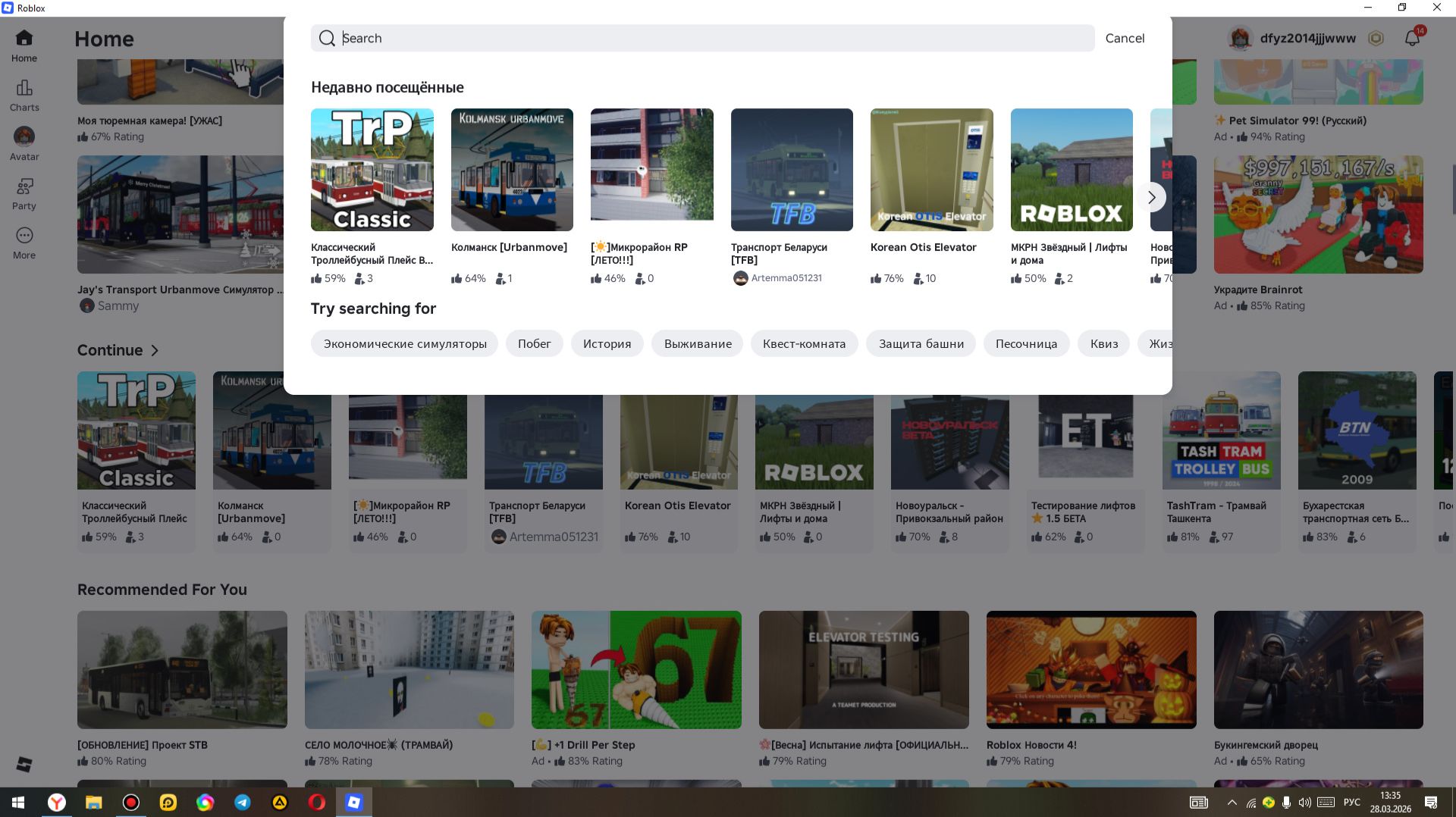Click the Roblox taskbar icon
This screenshot has height=817, width=1456.
pyautogui.click(x=354, y=802)
